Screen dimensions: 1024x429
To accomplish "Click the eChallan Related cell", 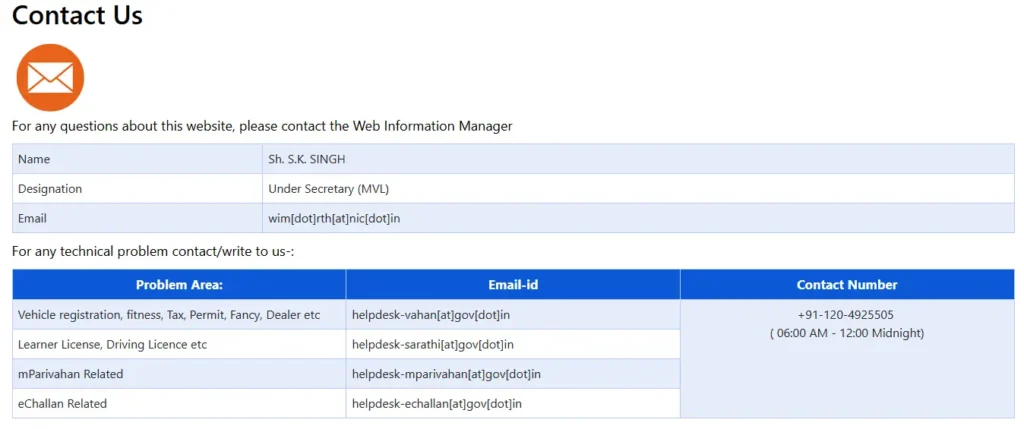I will point(62,404).
